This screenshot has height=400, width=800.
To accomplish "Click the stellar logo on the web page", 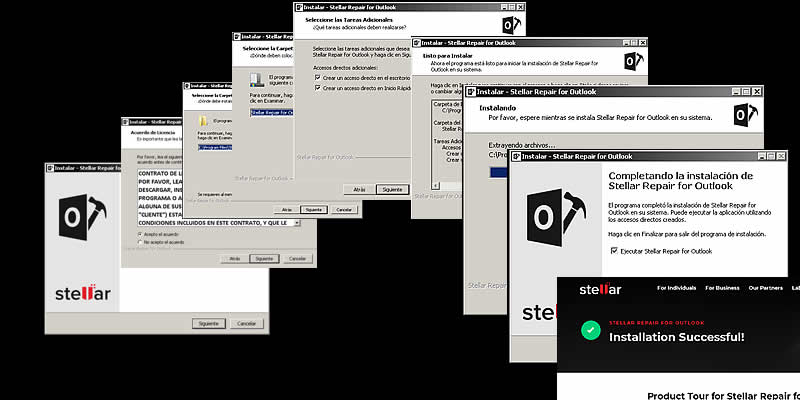I will (x=600, y=289).
